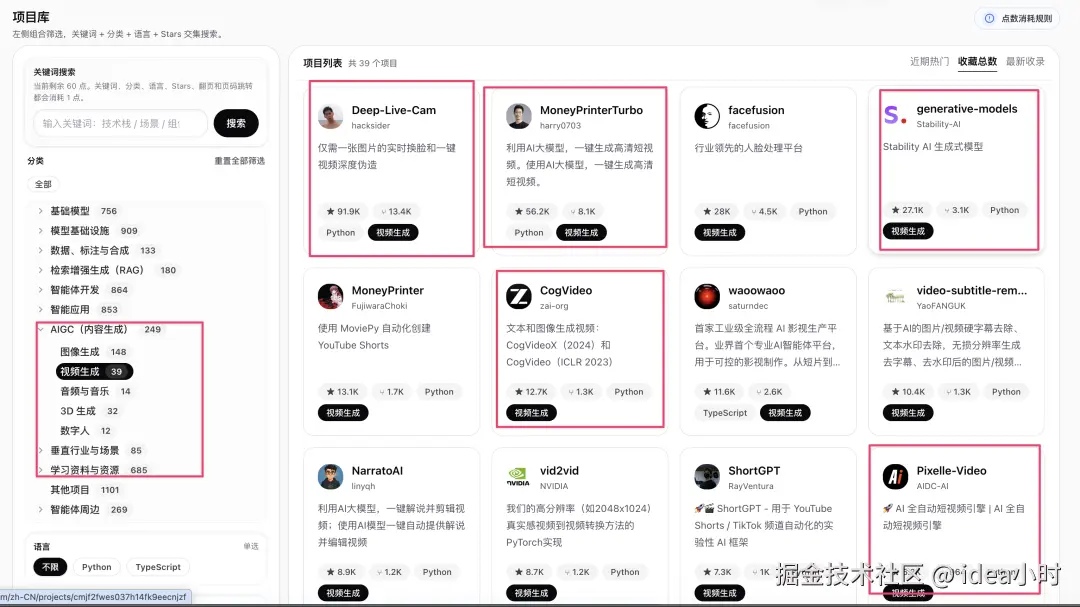Select the TypeScript language filter

(157, 566)
